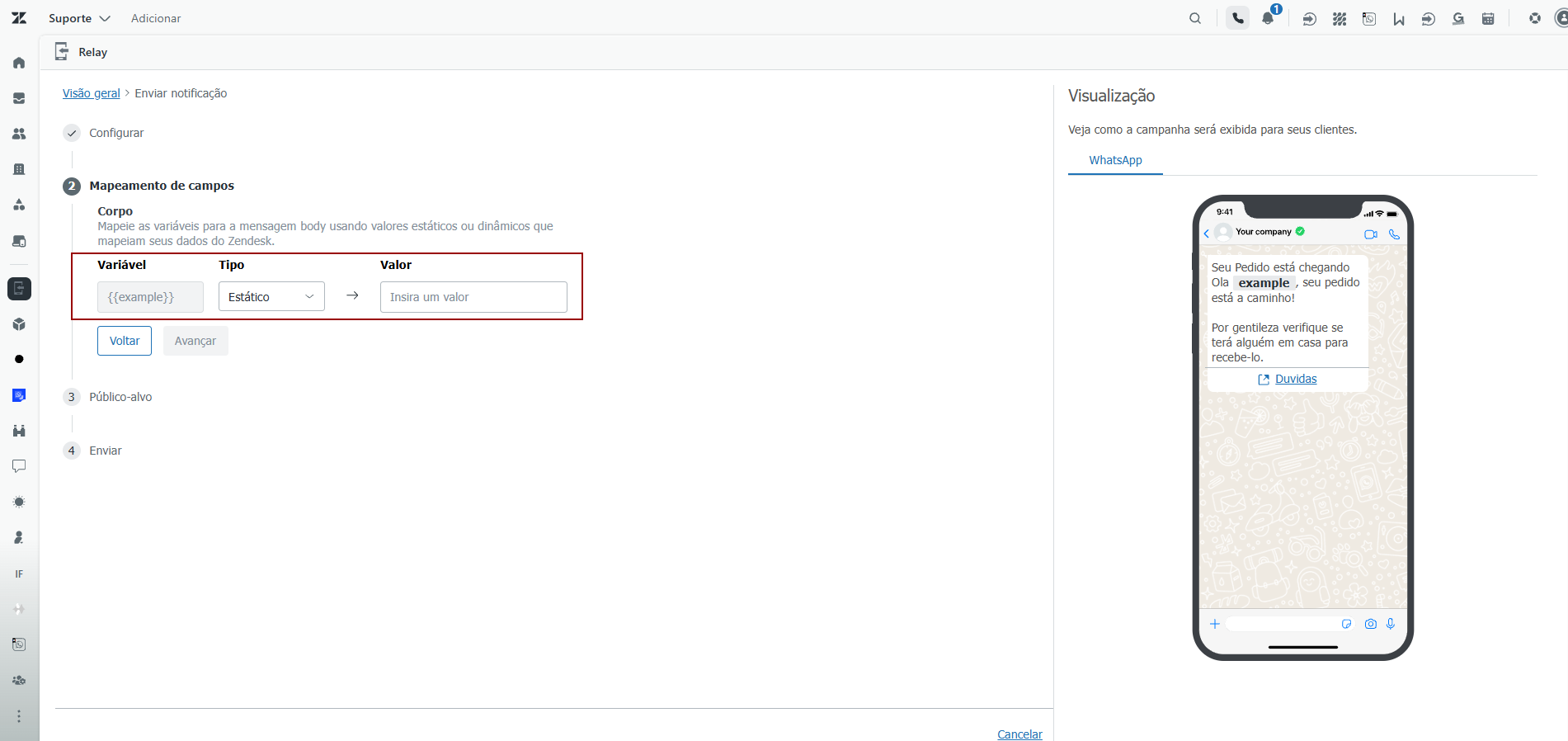Click the Zendesk logo icon

pyautogui.click(x=19, y=18)
